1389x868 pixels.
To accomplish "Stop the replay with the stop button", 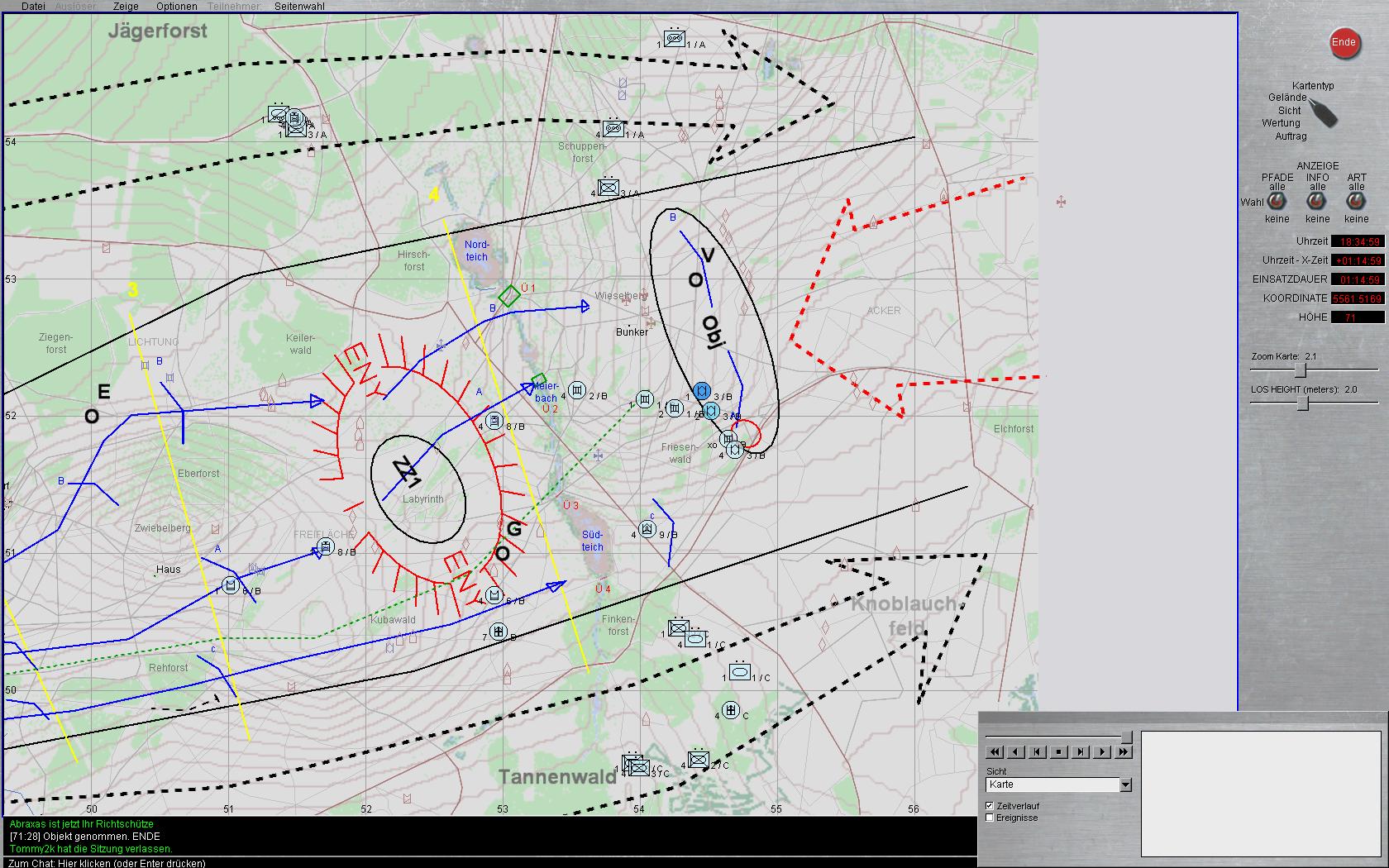I will point(1059,752).
